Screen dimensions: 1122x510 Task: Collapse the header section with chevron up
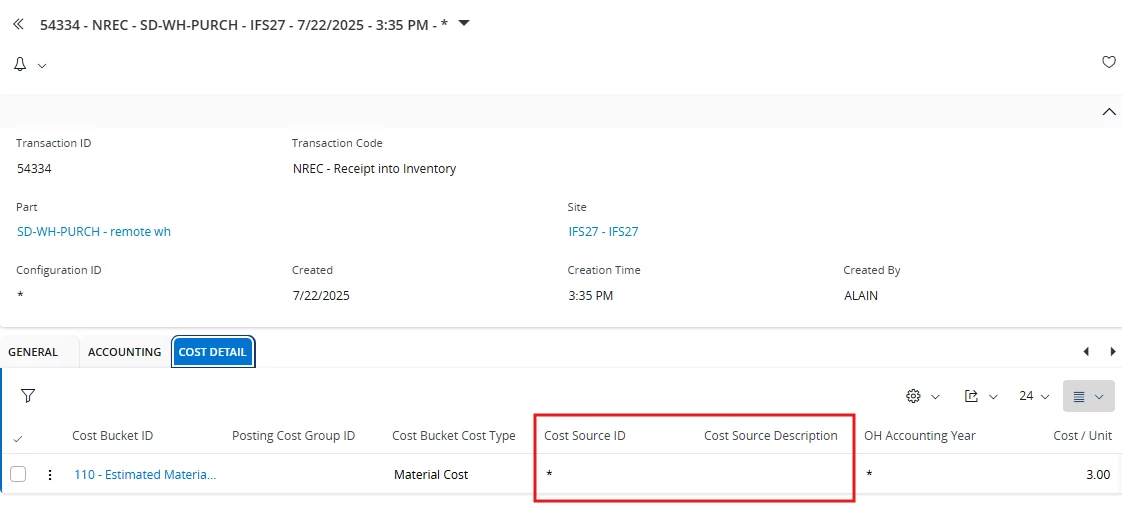click(x=1108, y=112)
